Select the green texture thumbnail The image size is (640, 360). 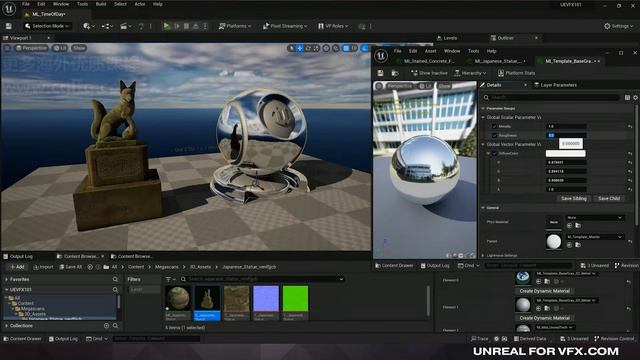(x=295, y=298)
